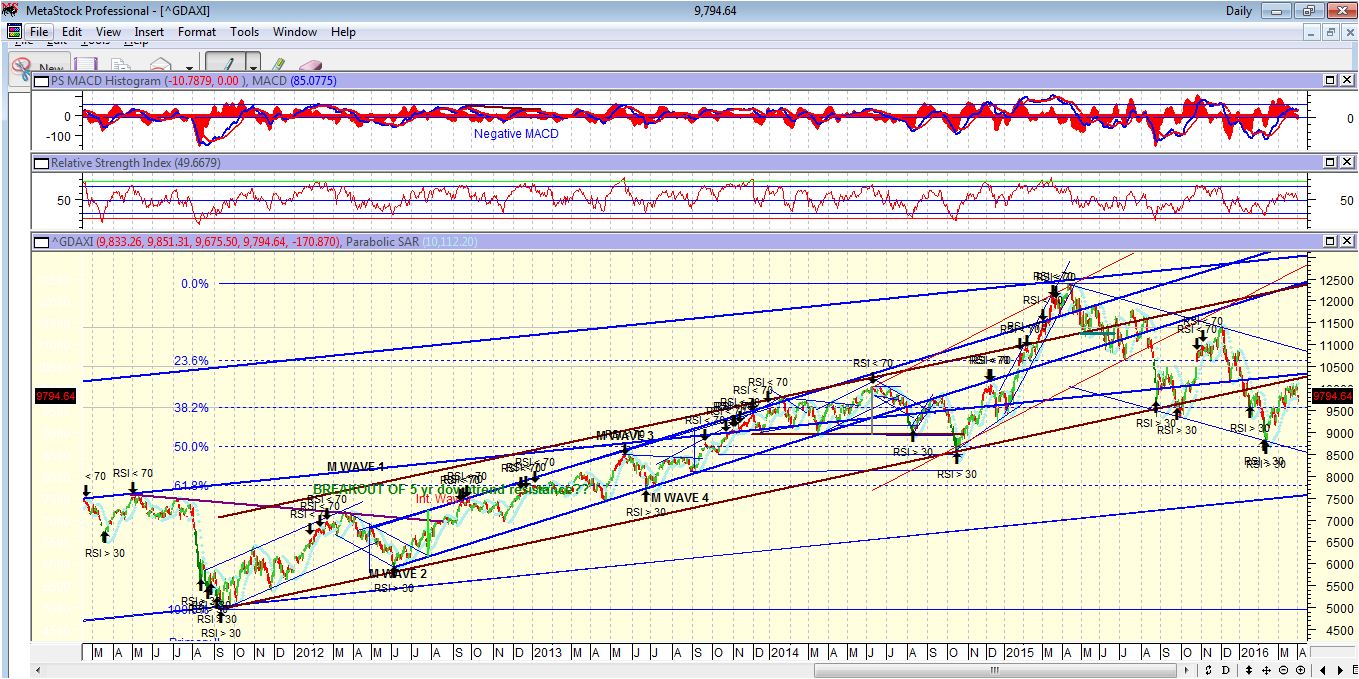Toggle the ^GDAXI chart panel checkbox
Viewport: 1359px width, 679px height.
[x=40, y=241]
